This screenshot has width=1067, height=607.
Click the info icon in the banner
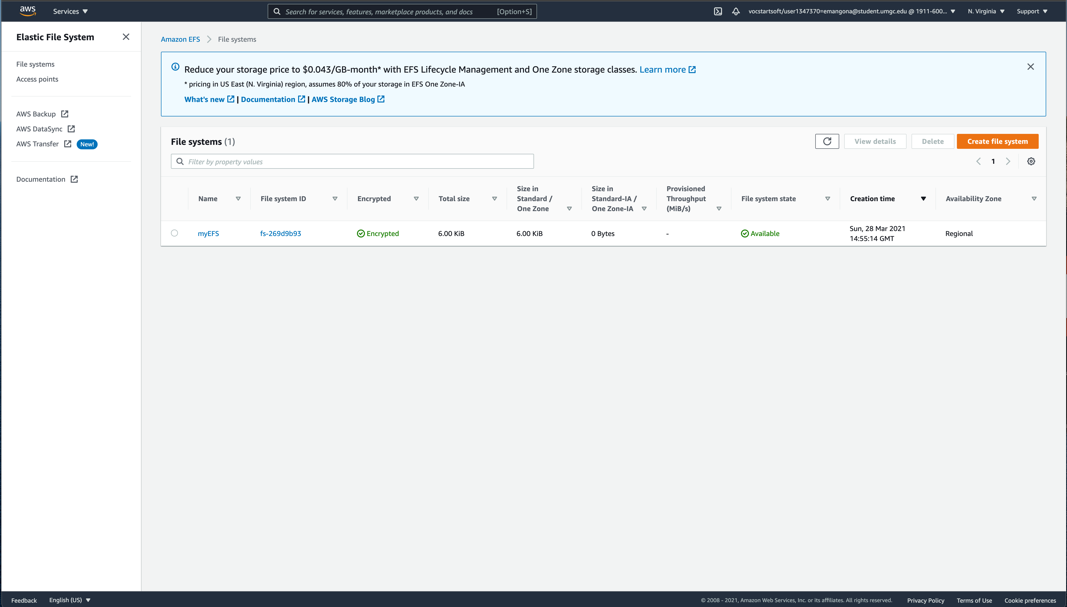(x=176, y=67)
